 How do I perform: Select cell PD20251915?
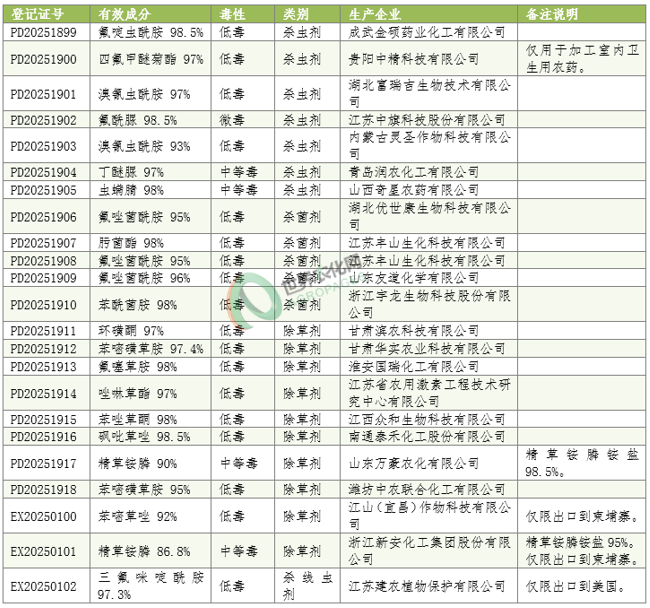pos(44,419)
